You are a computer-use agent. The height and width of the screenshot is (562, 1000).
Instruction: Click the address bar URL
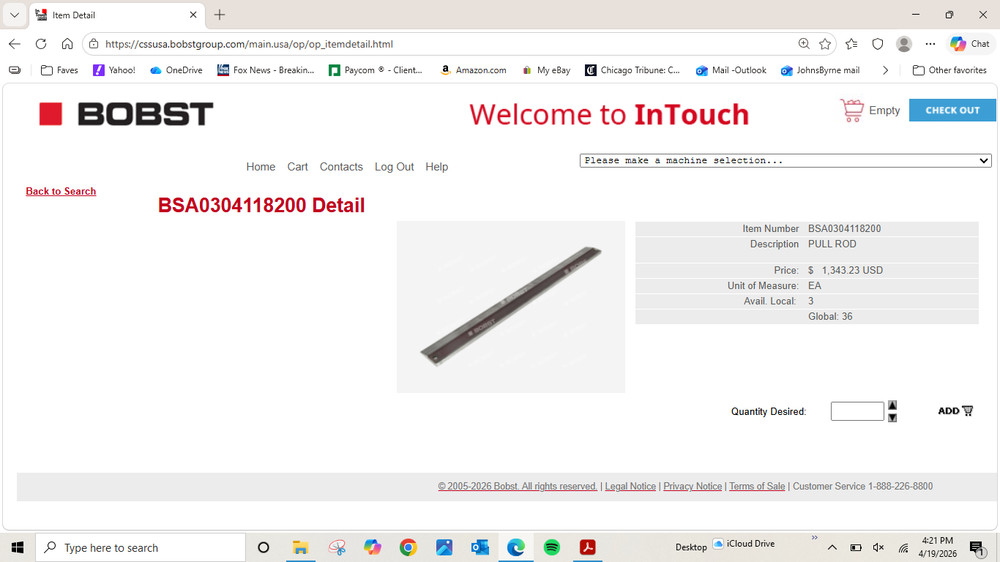[x=249, y=44]
